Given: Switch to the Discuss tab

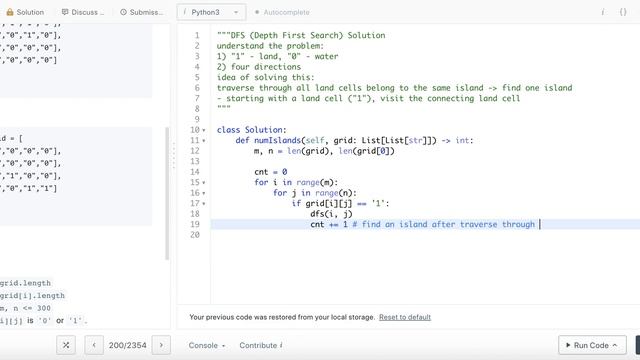Looking at the screenshot, I should tap(83, 12).
